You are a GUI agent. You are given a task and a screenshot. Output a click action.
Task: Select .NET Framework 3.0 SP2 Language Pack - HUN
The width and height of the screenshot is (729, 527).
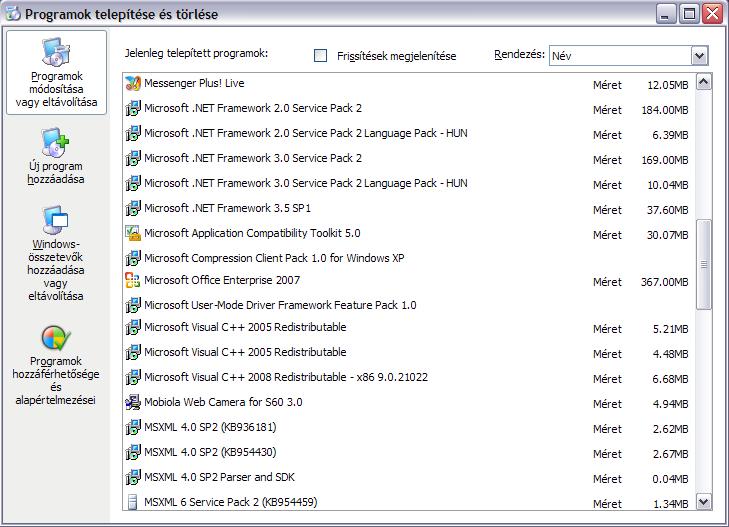pyautogui.click(x=409, y=184)
